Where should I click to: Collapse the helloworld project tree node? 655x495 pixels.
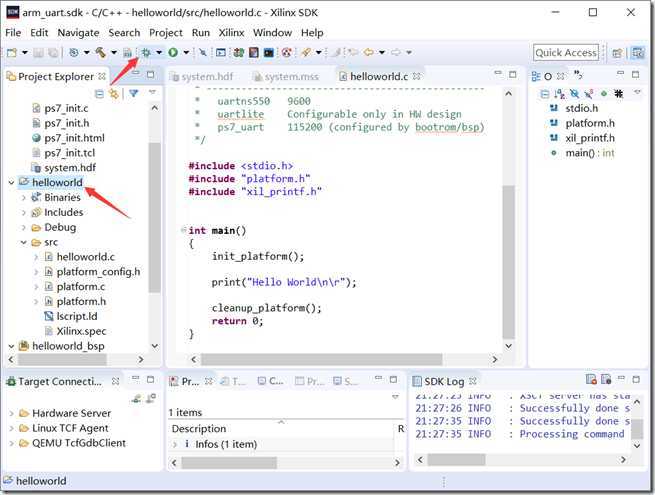(x=11, y=183)
